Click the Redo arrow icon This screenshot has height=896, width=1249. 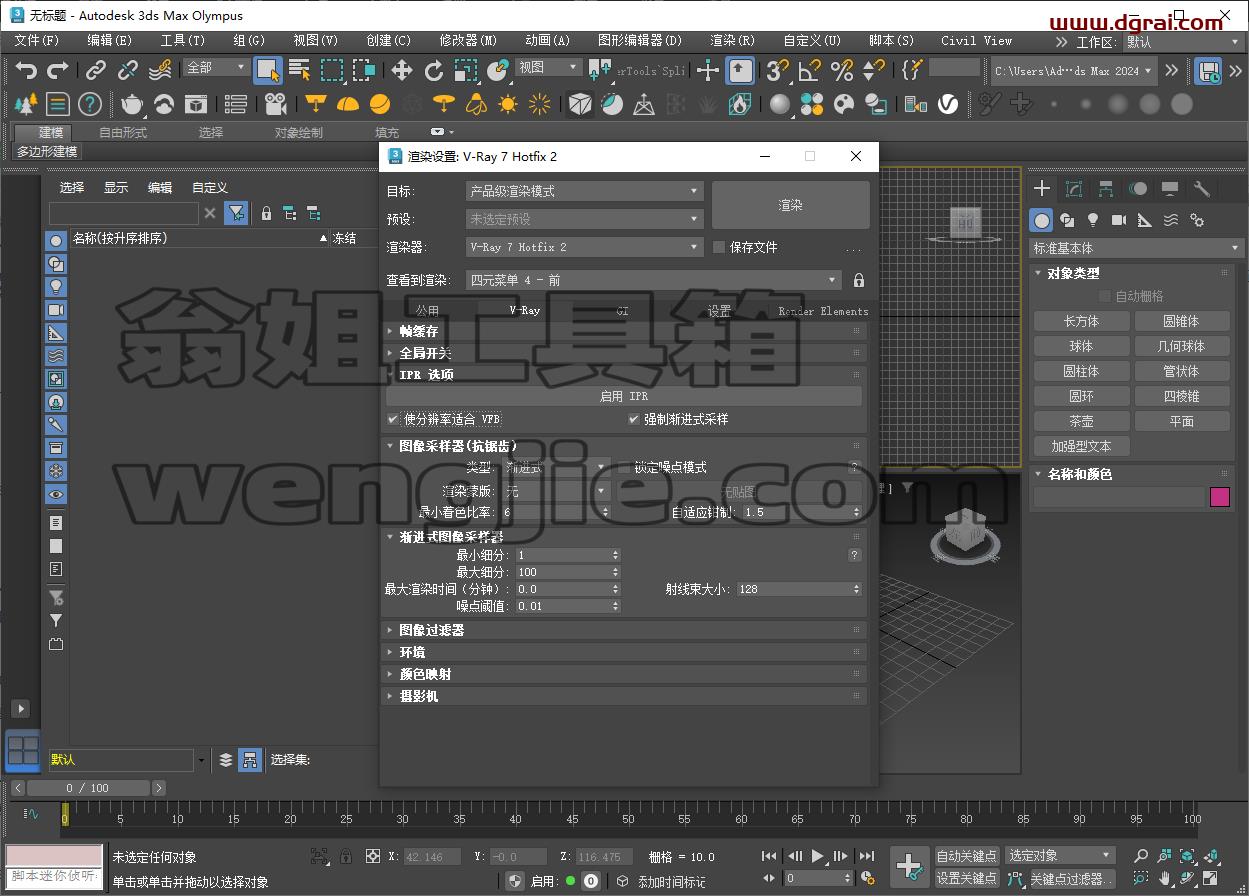tap(58, 71)
